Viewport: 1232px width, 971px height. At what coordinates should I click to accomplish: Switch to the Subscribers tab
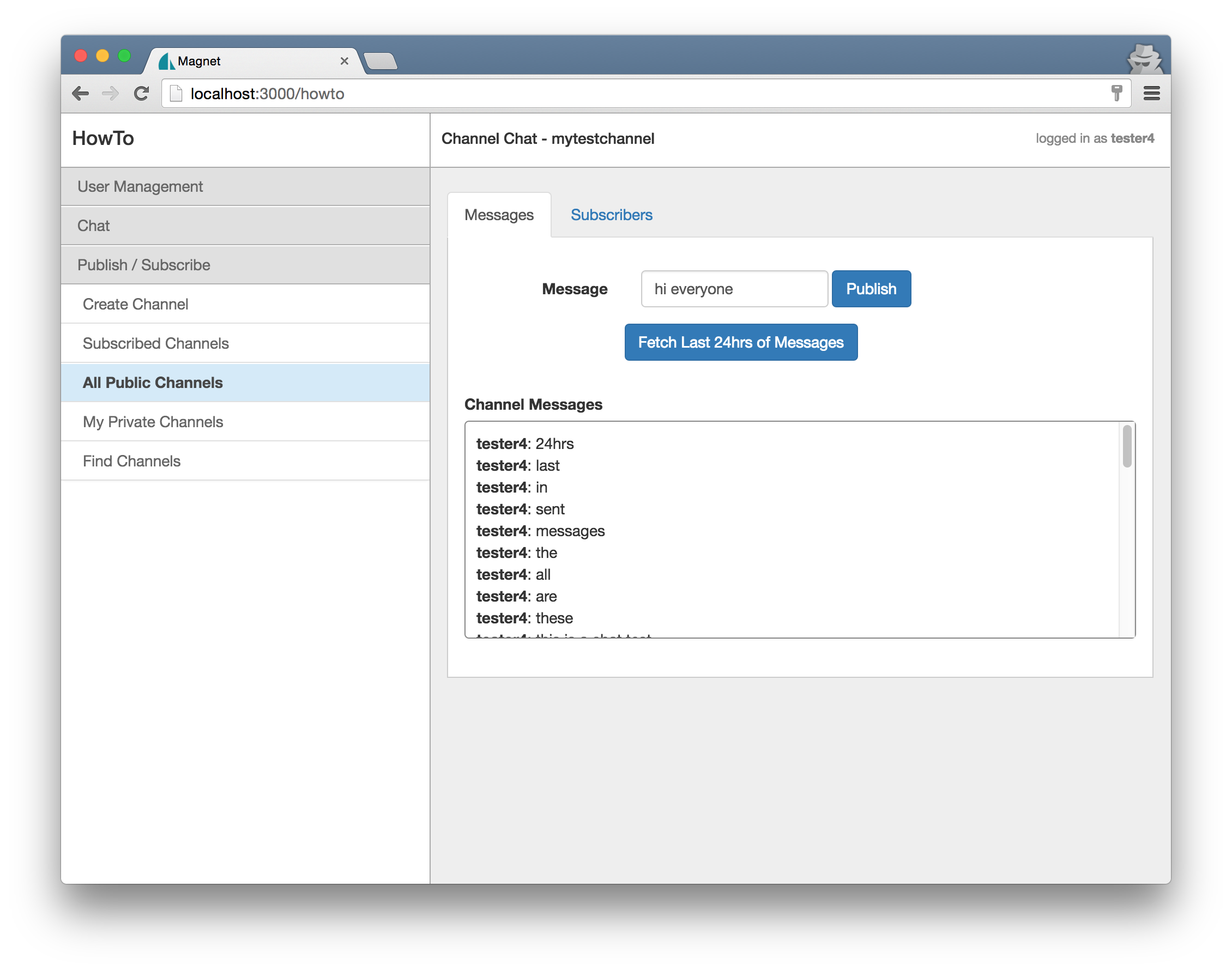[611, 215]
